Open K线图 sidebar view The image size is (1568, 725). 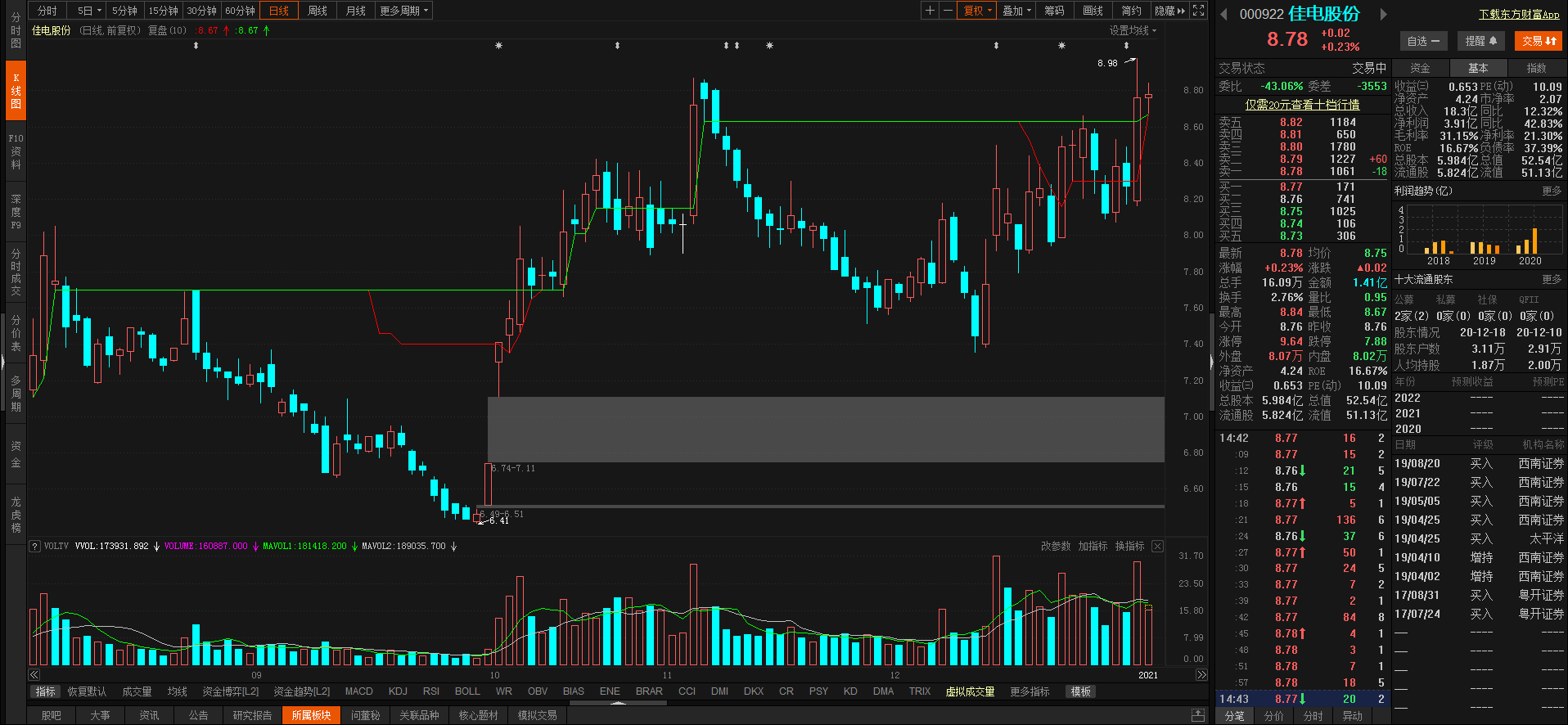(16, 91)
